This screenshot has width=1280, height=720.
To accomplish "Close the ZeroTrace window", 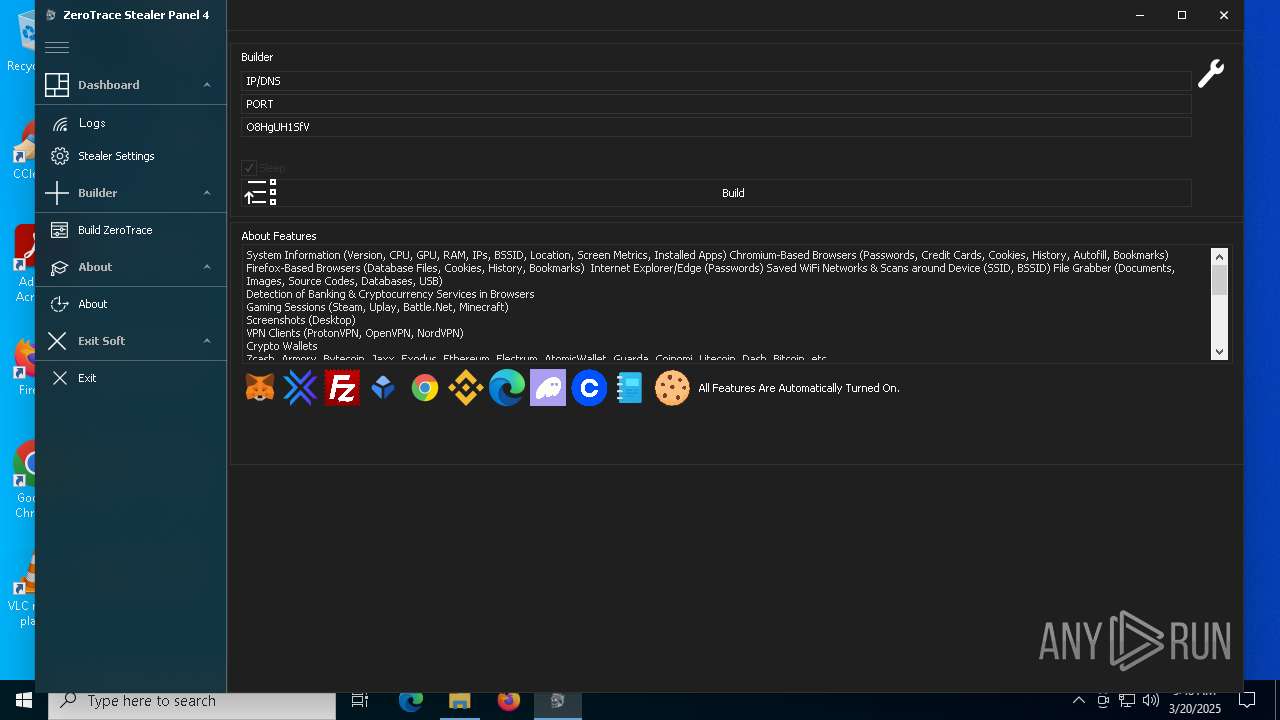I will pos(1223,15).
